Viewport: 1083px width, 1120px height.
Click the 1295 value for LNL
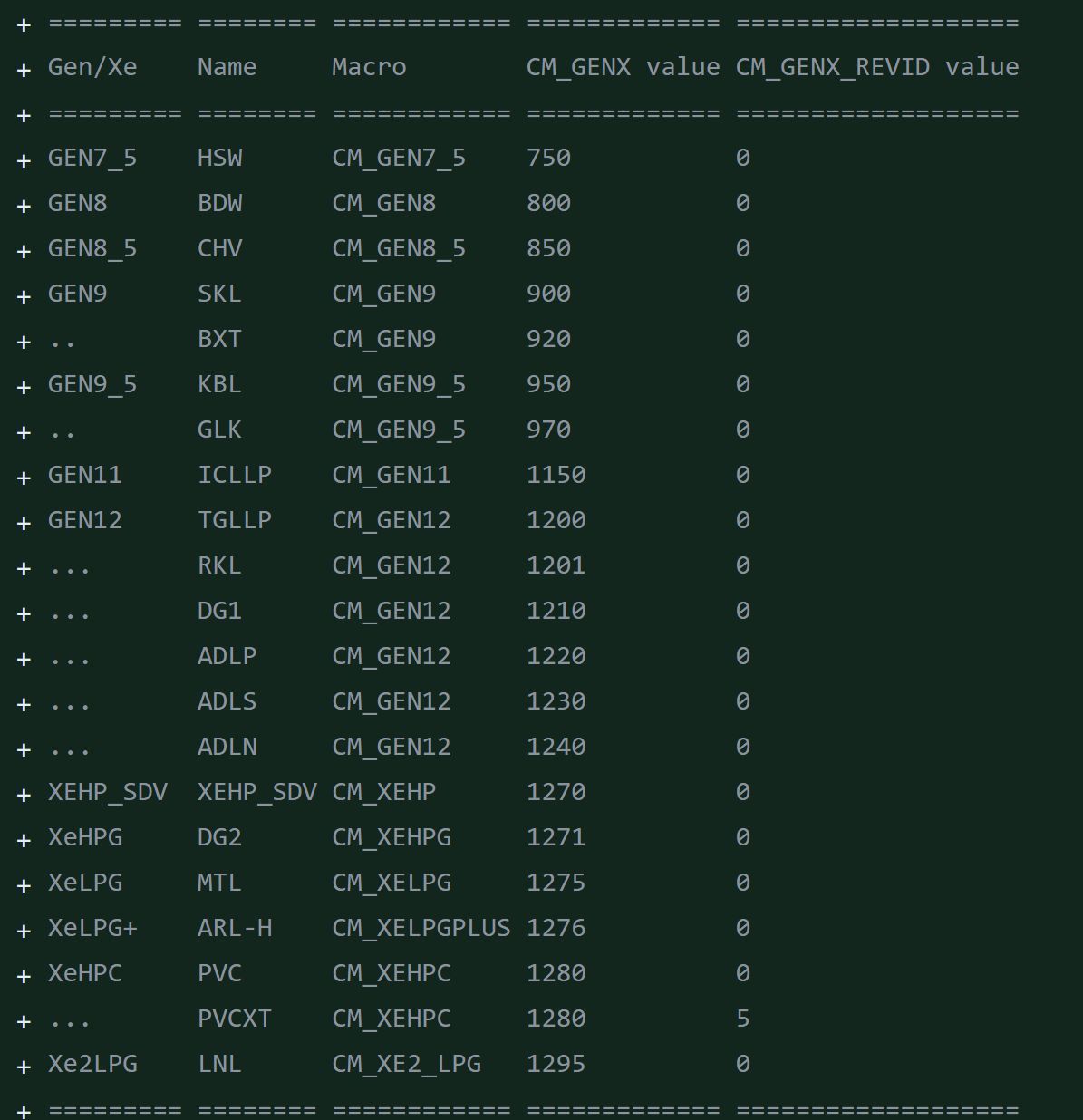pos(556,1064)
